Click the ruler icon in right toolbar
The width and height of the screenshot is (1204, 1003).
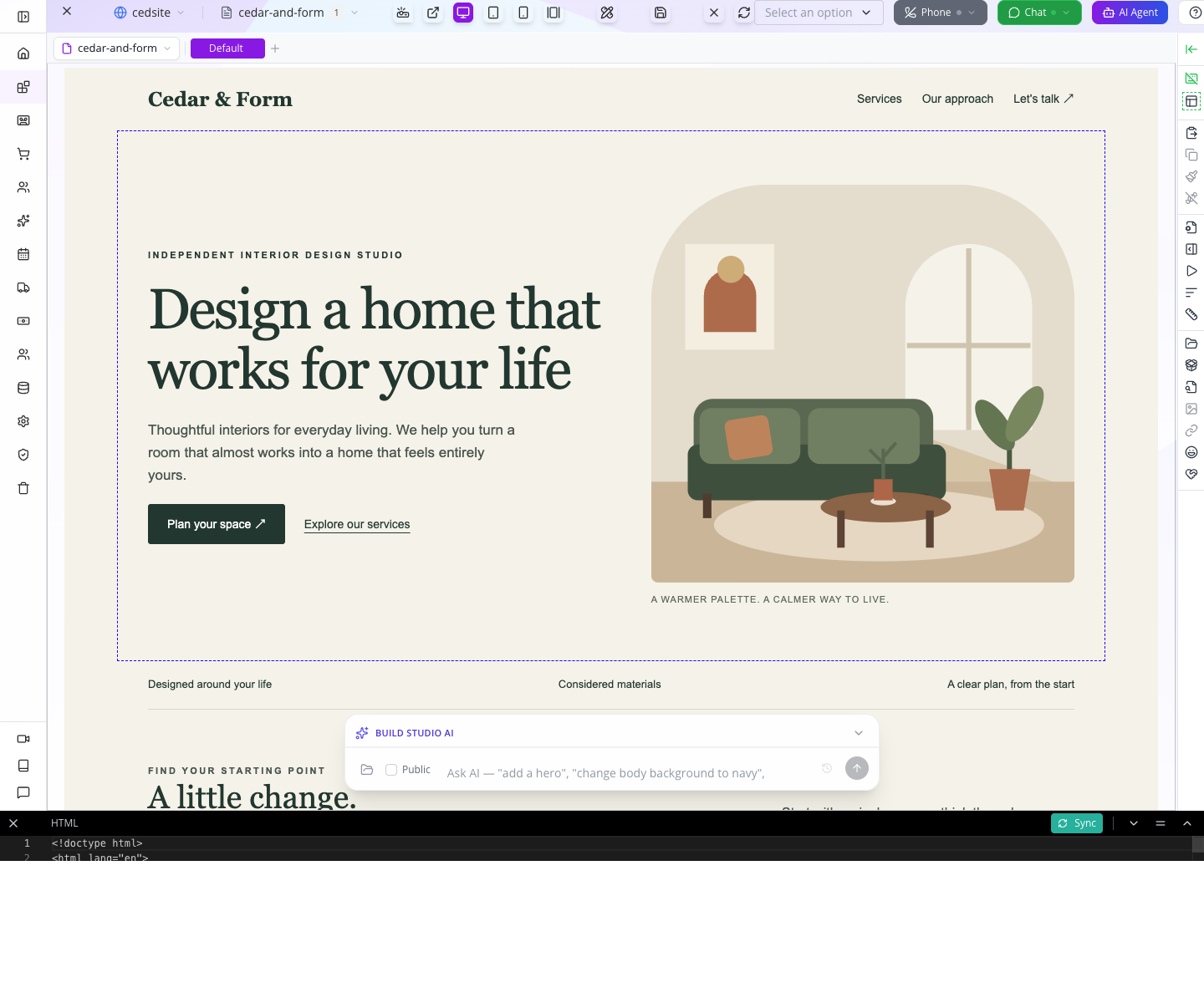1191,314
